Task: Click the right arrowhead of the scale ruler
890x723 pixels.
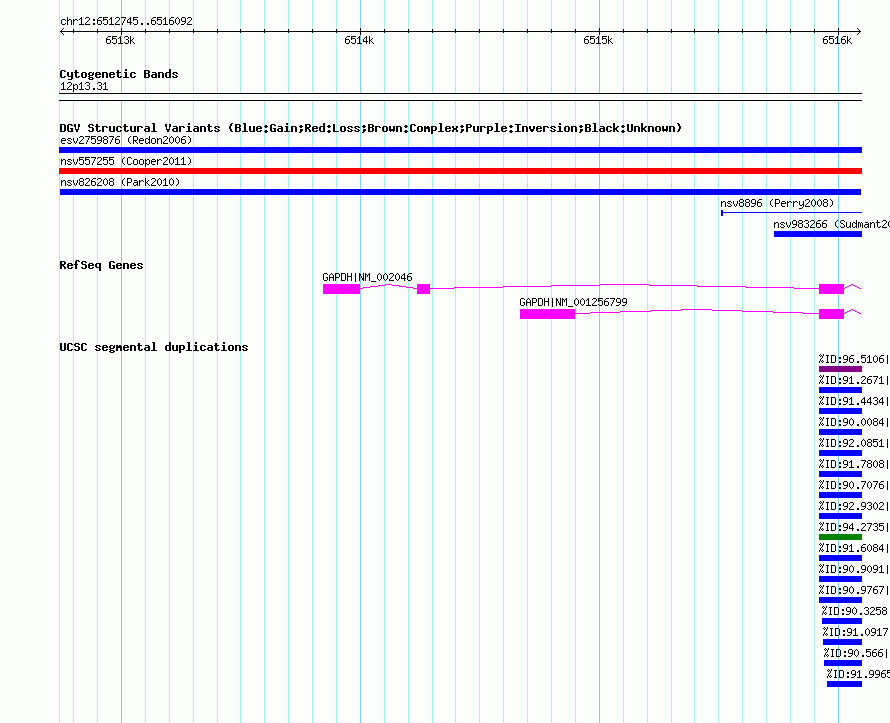Action: tap(859, 32)
